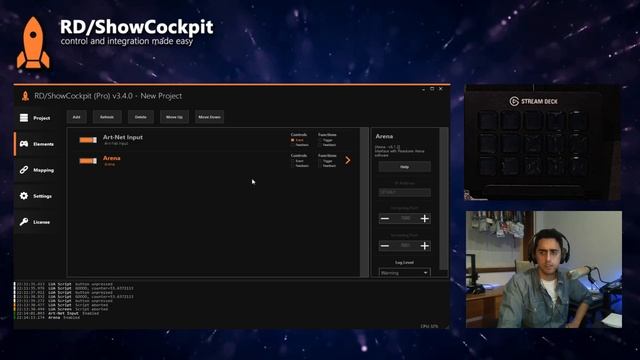Toggle Arena Controls Feedback checkbox
640x360 pixels.
293,166
